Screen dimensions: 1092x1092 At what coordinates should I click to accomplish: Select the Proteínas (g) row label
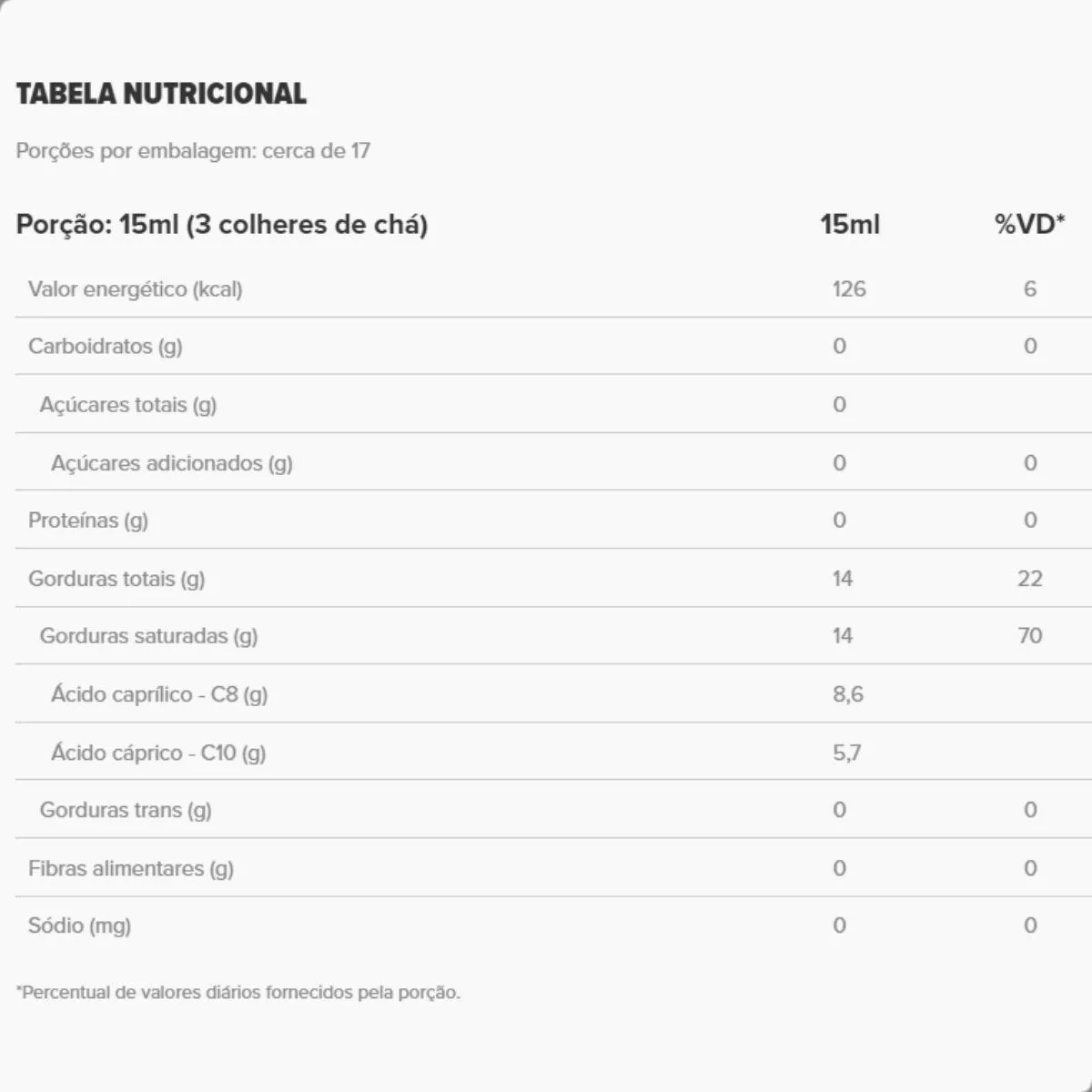[x=88, y=521]
